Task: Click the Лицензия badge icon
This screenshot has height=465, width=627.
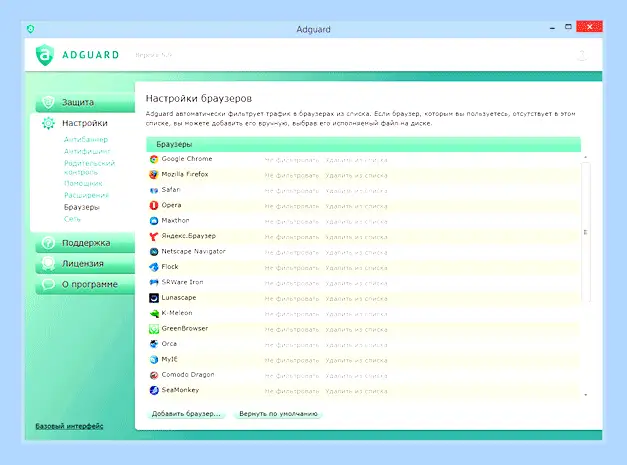Action: 48,263
